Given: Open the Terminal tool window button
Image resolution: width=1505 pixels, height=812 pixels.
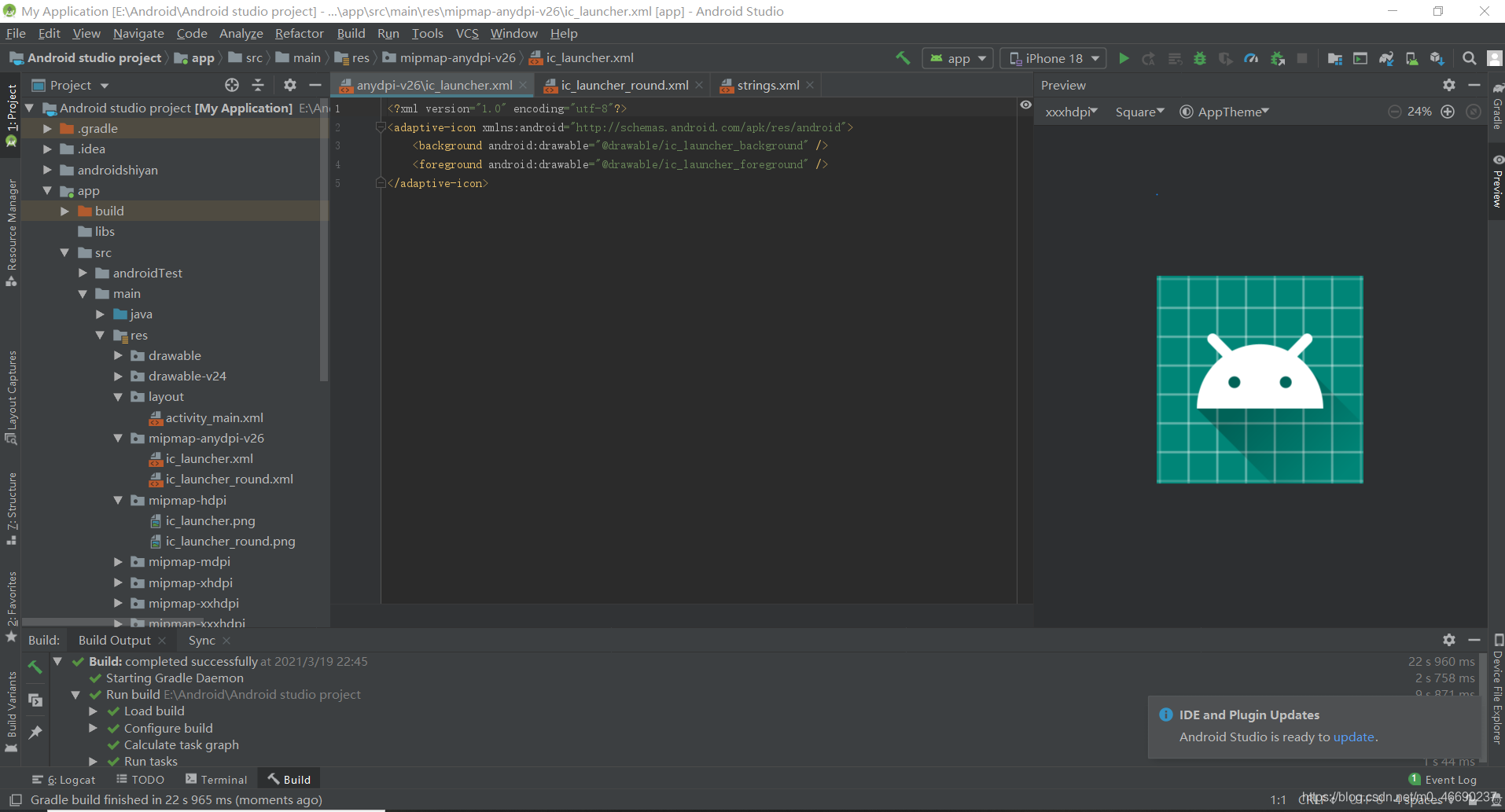Looking at the screenshot, I should point(216,779).
